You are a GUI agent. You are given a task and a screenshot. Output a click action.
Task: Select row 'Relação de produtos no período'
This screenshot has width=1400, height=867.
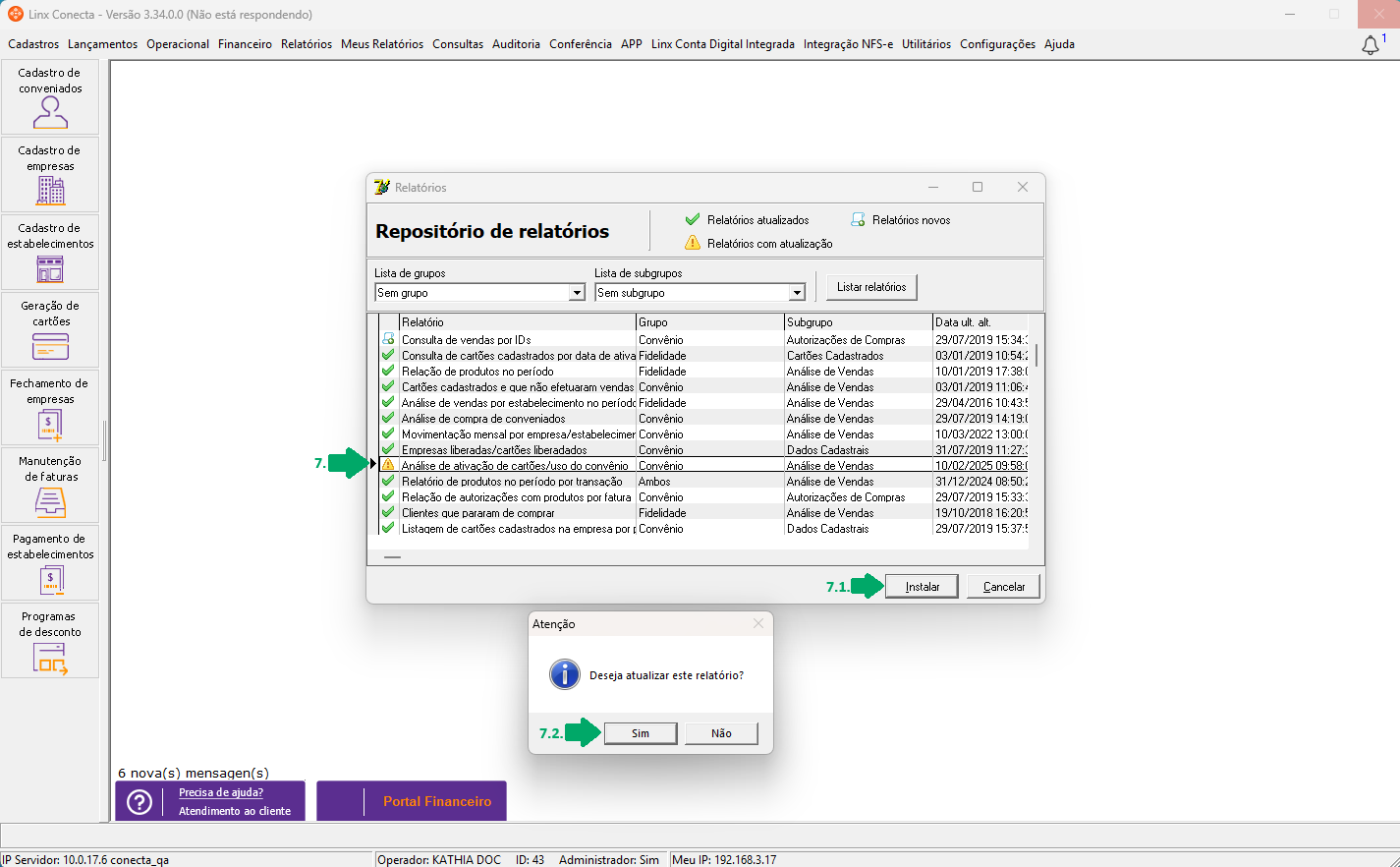tap(703, 371)
